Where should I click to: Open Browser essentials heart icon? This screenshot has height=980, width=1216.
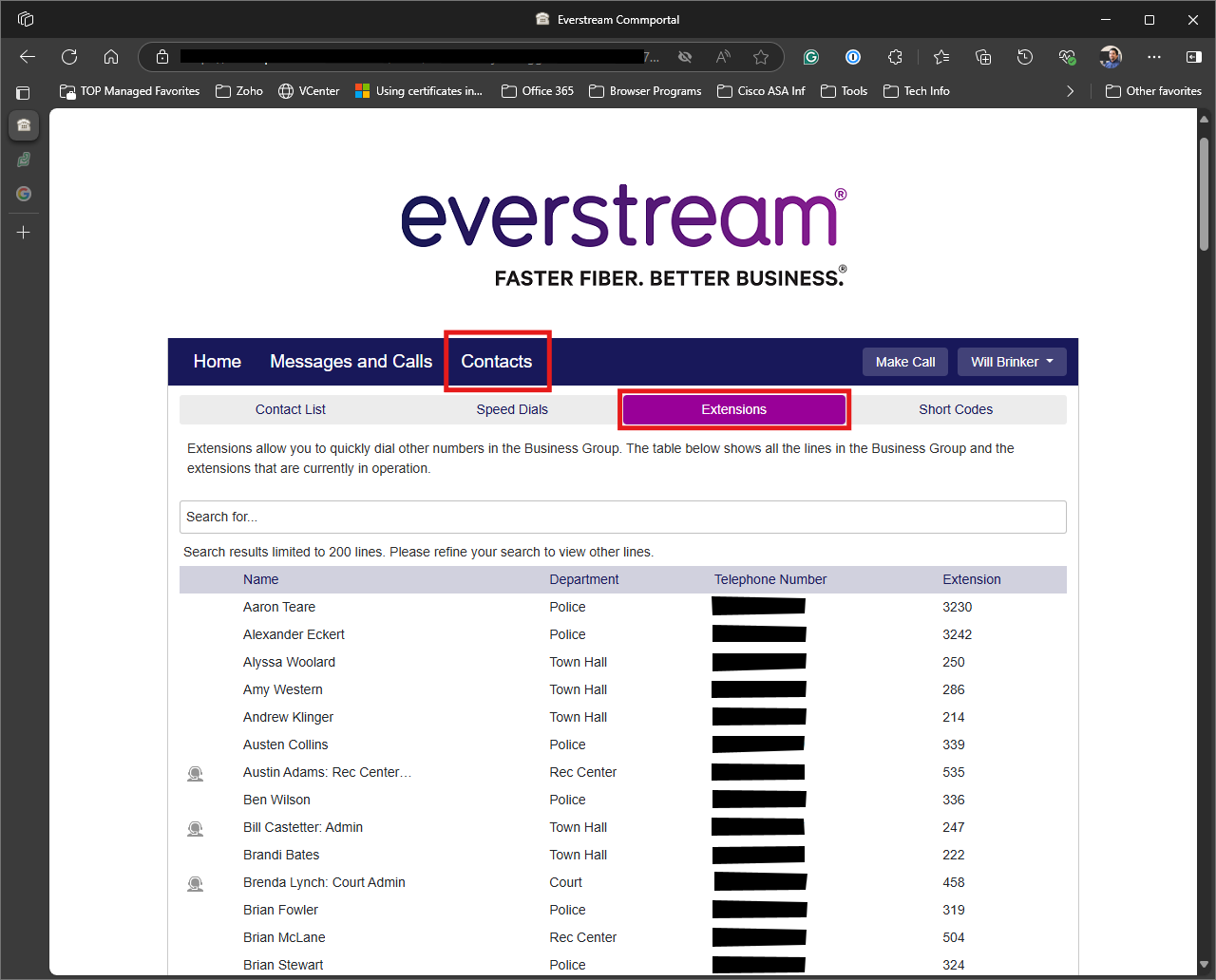coord(1068,57)
